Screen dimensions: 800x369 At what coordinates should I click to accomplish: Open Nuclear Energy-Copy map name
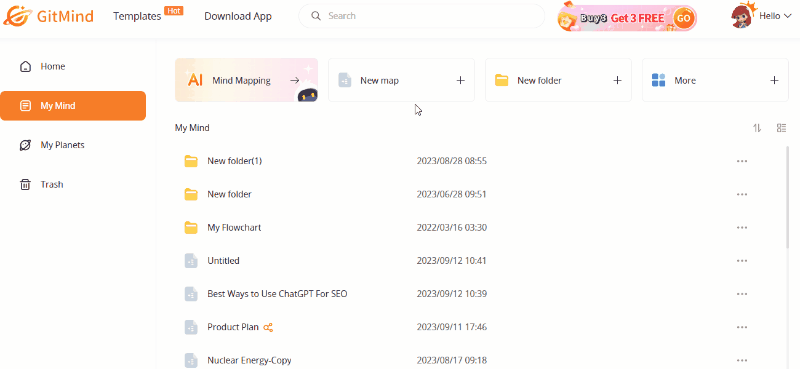tap(249, 360)
